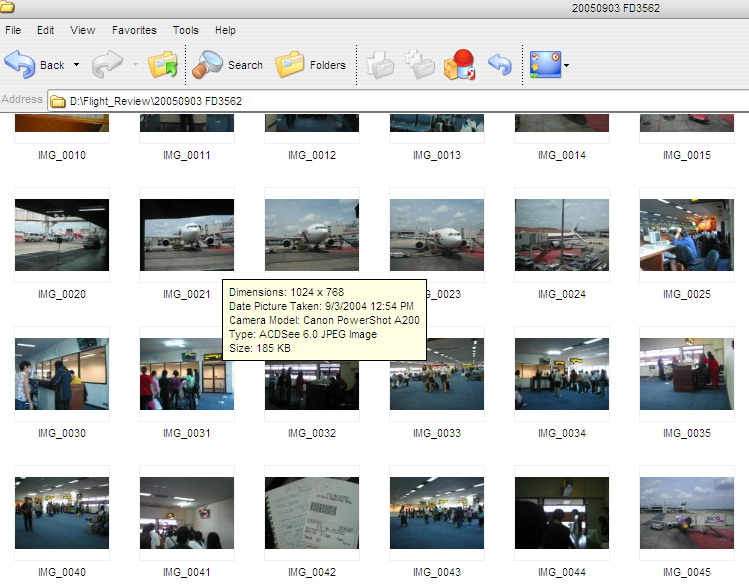The height and width of the screenshot is (587, 749).
Task: Click the IMG_0015 file name
Action: 687,155
